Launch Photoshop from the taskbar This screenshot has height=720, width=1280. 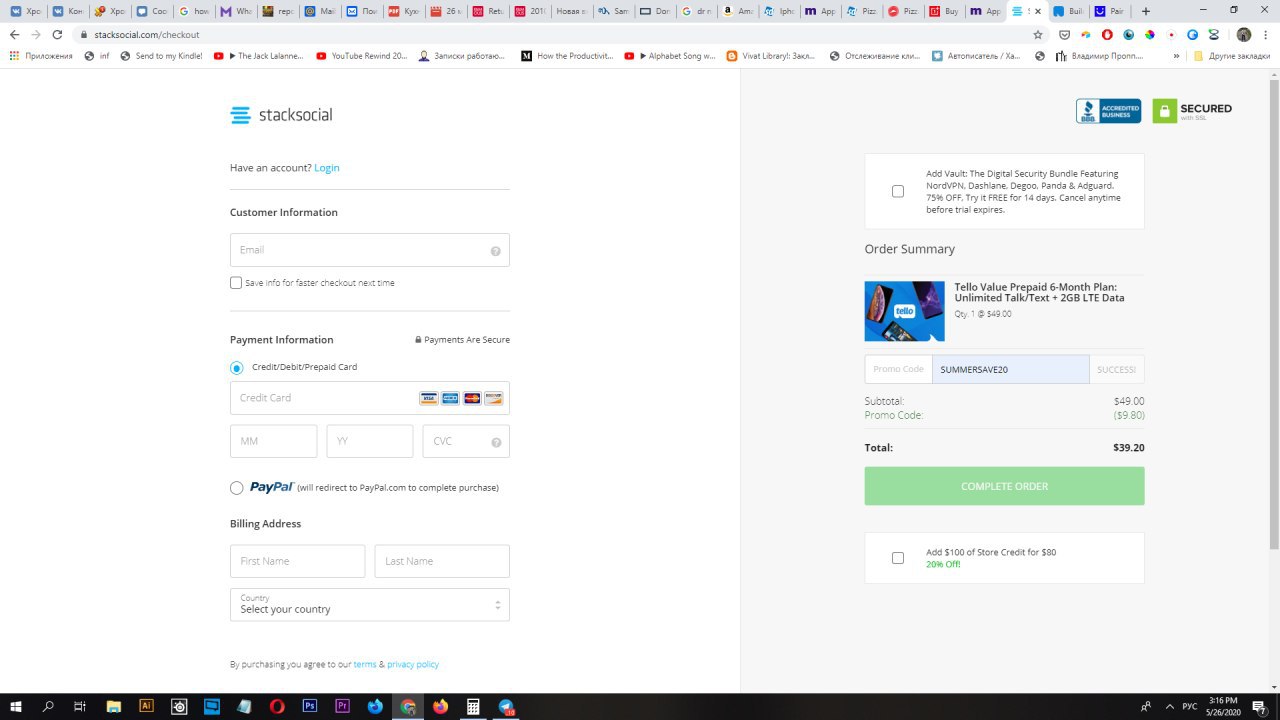point(310,706)
